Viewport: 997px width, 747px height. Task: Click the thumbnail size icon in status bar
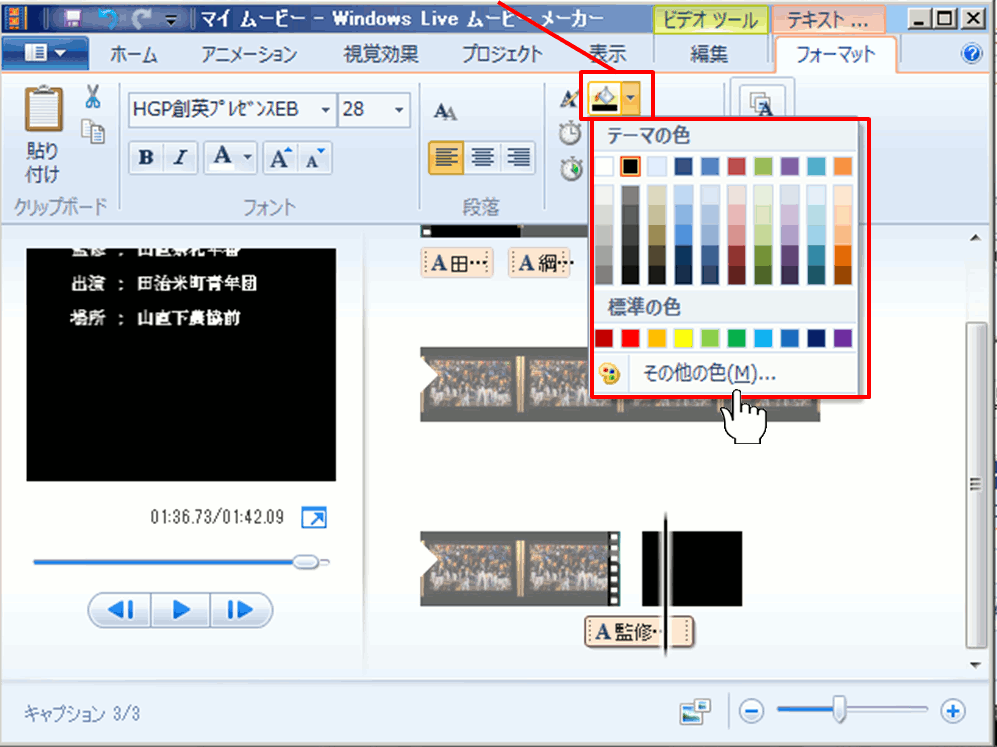click(694, 711)
